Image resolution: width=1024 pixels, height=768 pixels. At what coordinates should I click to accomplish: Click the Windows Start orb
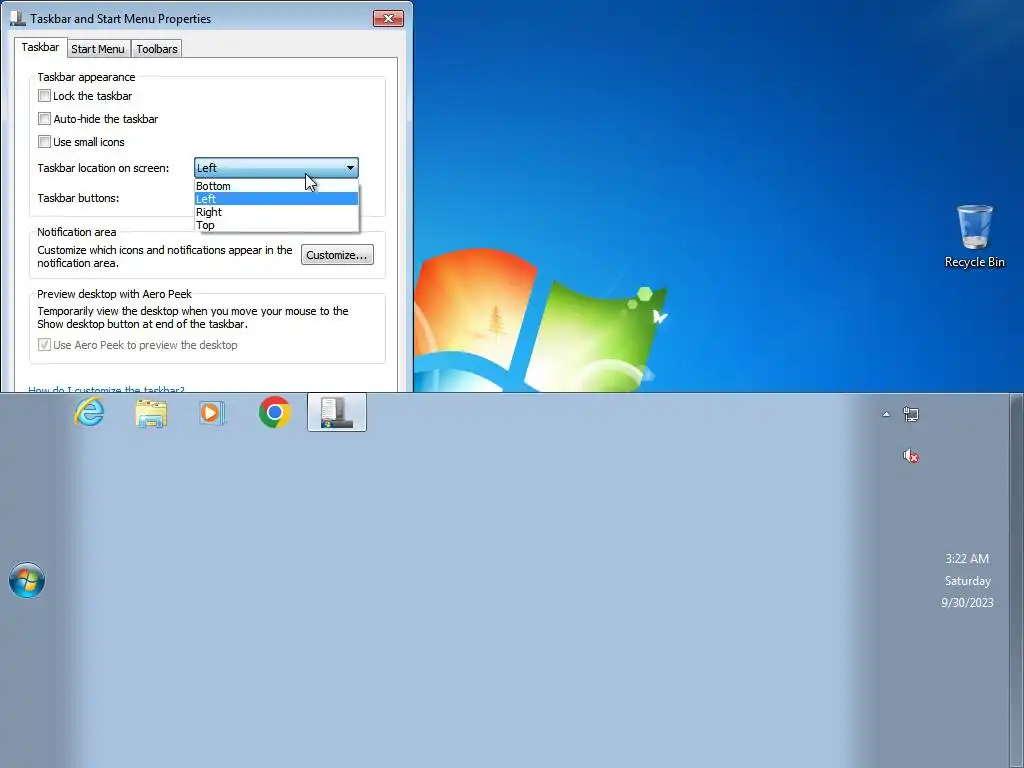(x=27, y=580)
